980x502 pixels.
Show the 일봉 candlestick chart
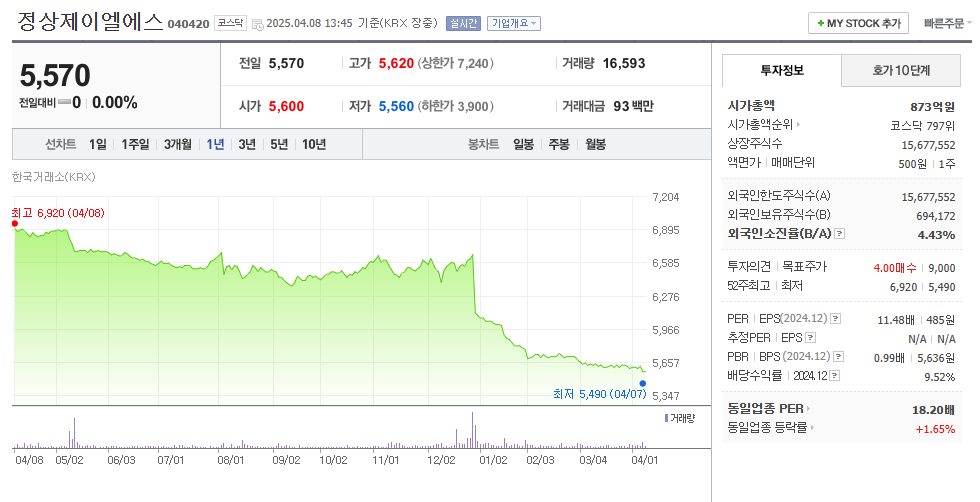pyautogui.click(x=524, y=144)
